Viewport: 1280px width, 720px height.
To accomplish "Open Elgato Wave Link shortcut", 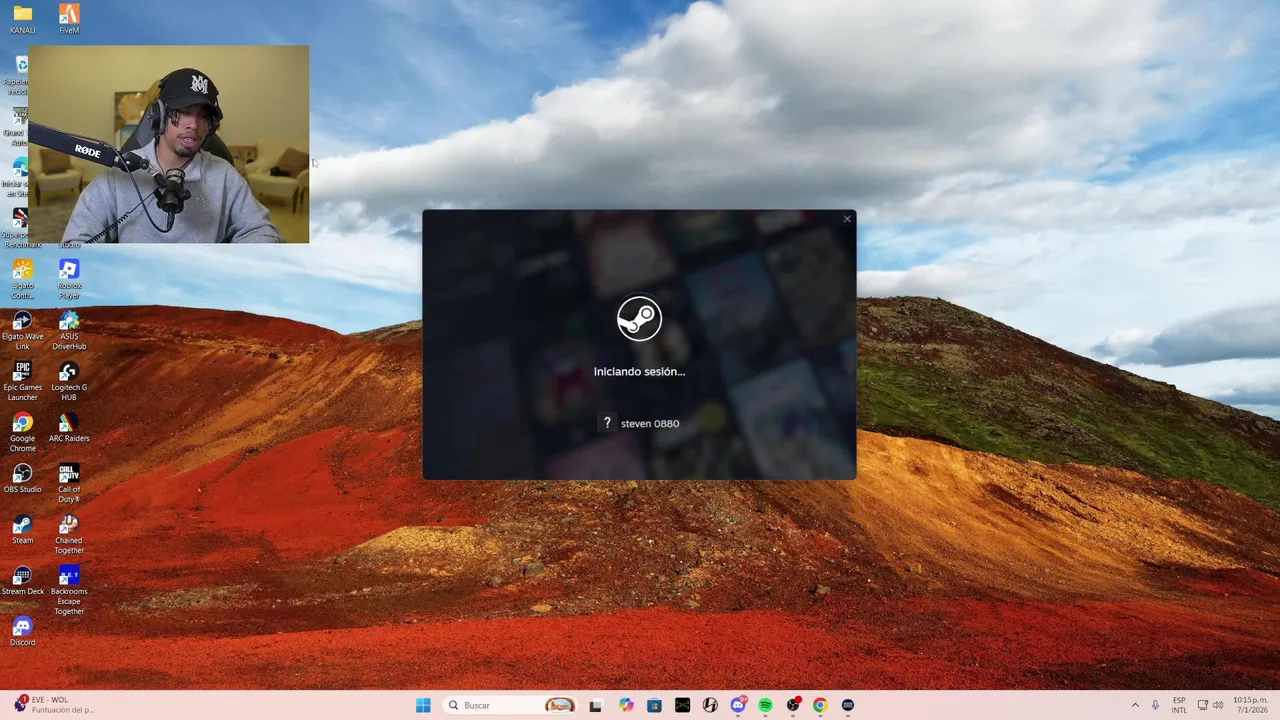I will [22, 330].
